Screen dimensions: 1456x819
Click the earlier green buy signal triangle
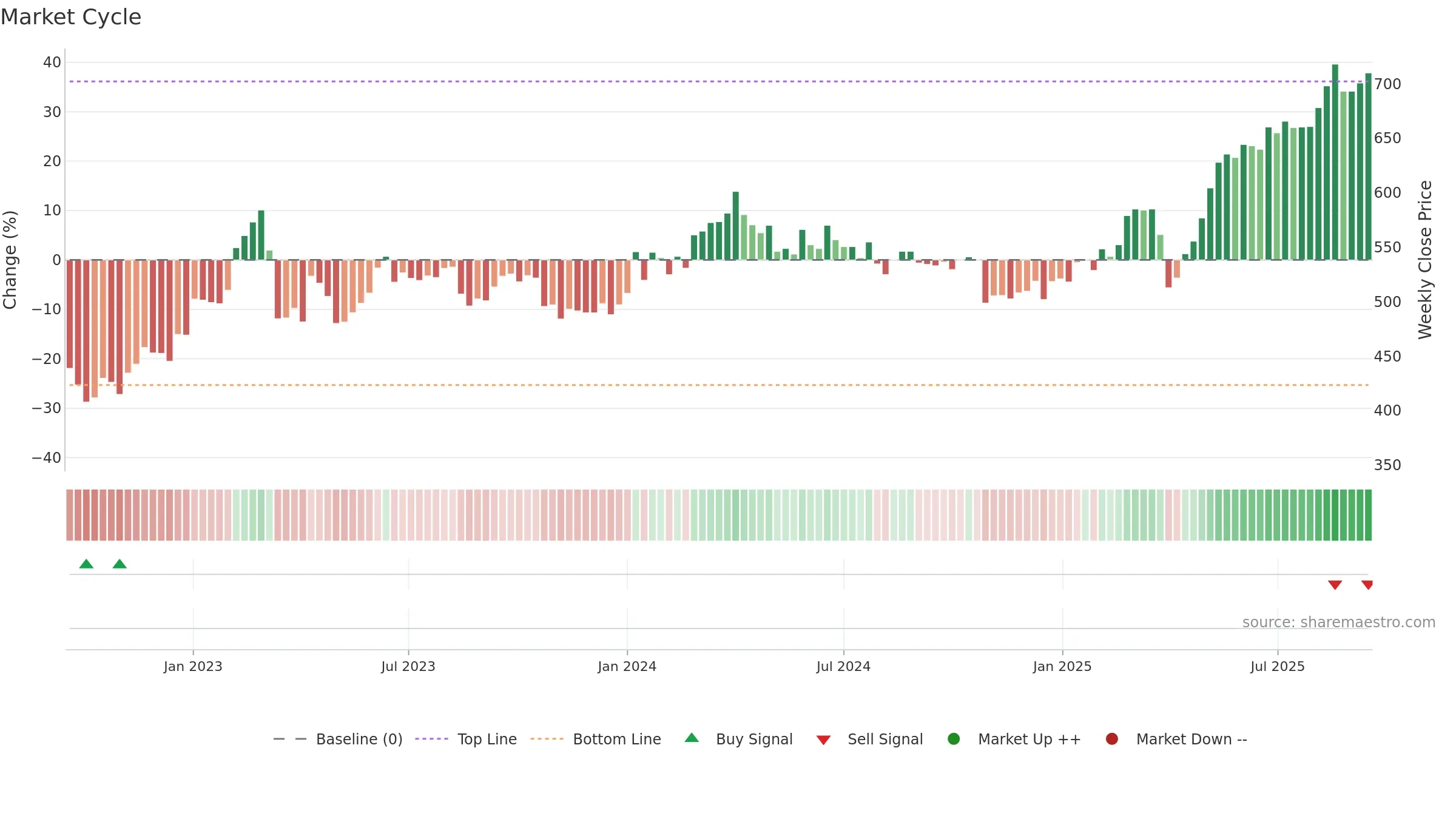click(x=86, y=564)
